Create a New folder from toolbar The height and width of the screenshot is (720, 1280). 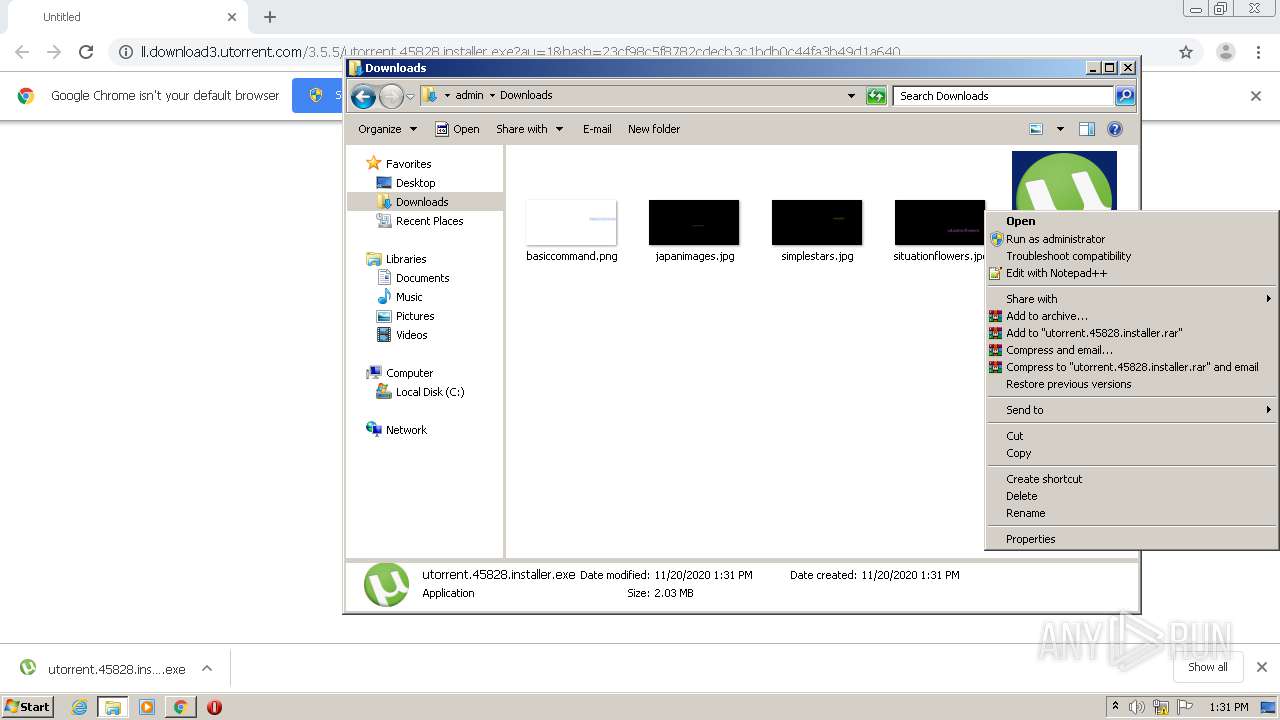[654, 129]
